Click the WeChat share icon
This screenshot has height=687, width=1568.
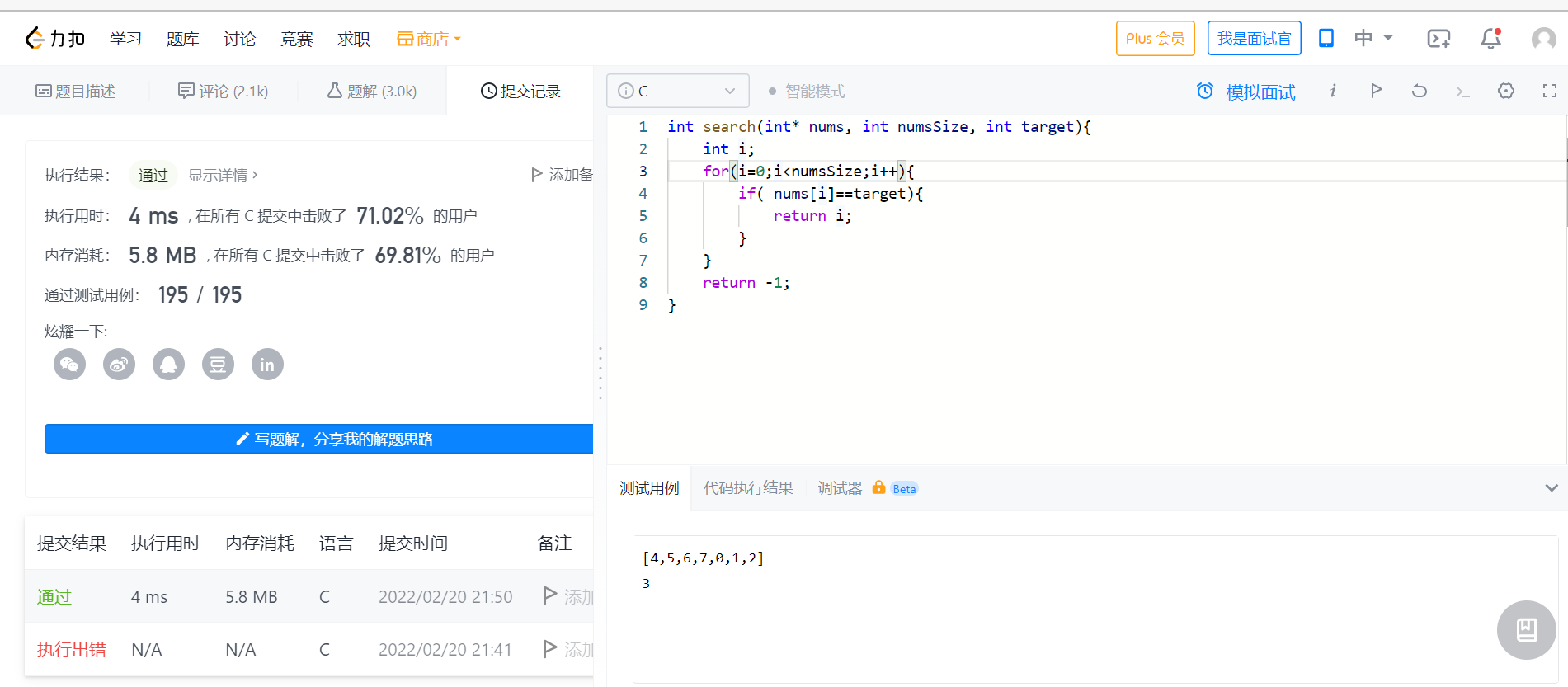coord(69,365)
